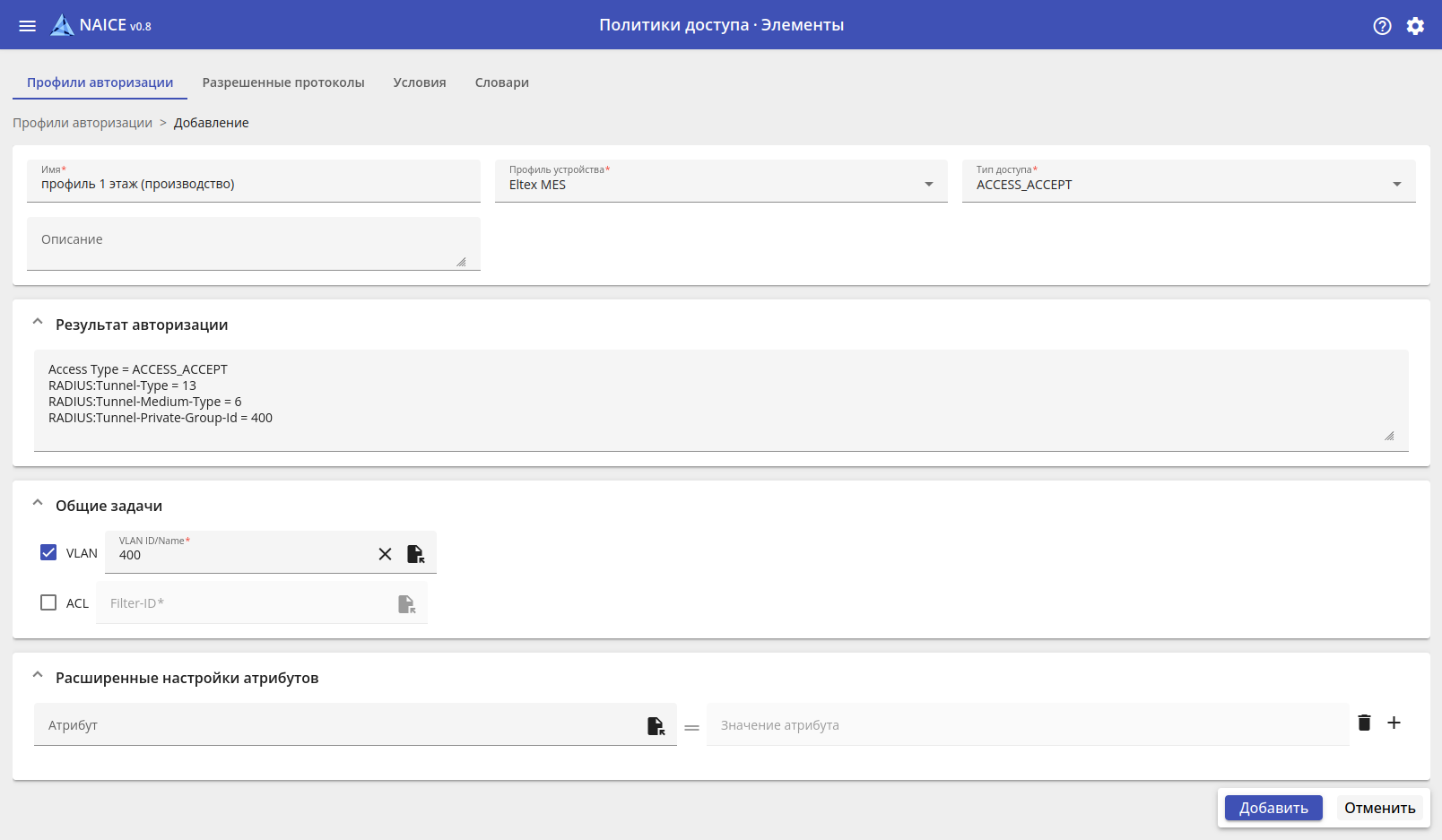This screenshot has width=1442, height=840.
Task: Add a new attribute row with plus icon
Action: pos(1394,723)
